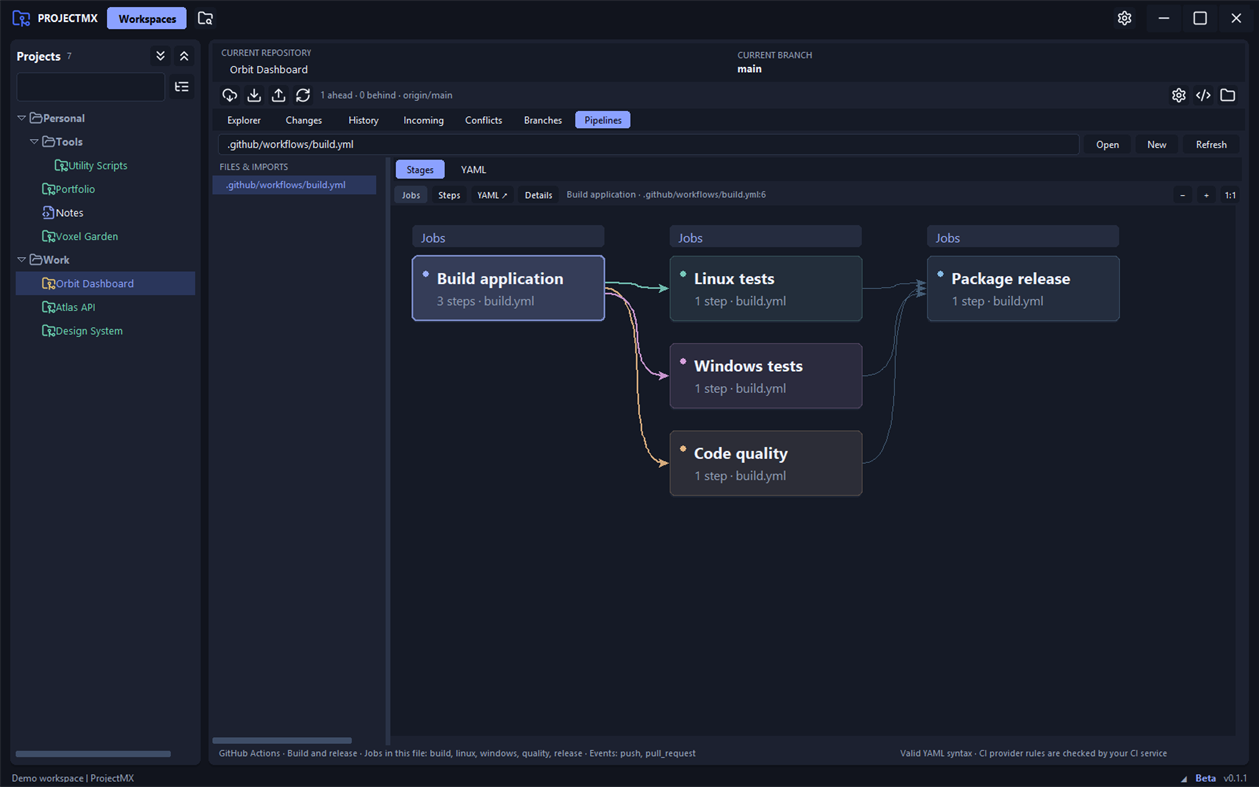Image resolution: width=1259 pixels, height=787 pixels.
Task: Click the Voxel Garden repository icon
Action: [48, 236]
